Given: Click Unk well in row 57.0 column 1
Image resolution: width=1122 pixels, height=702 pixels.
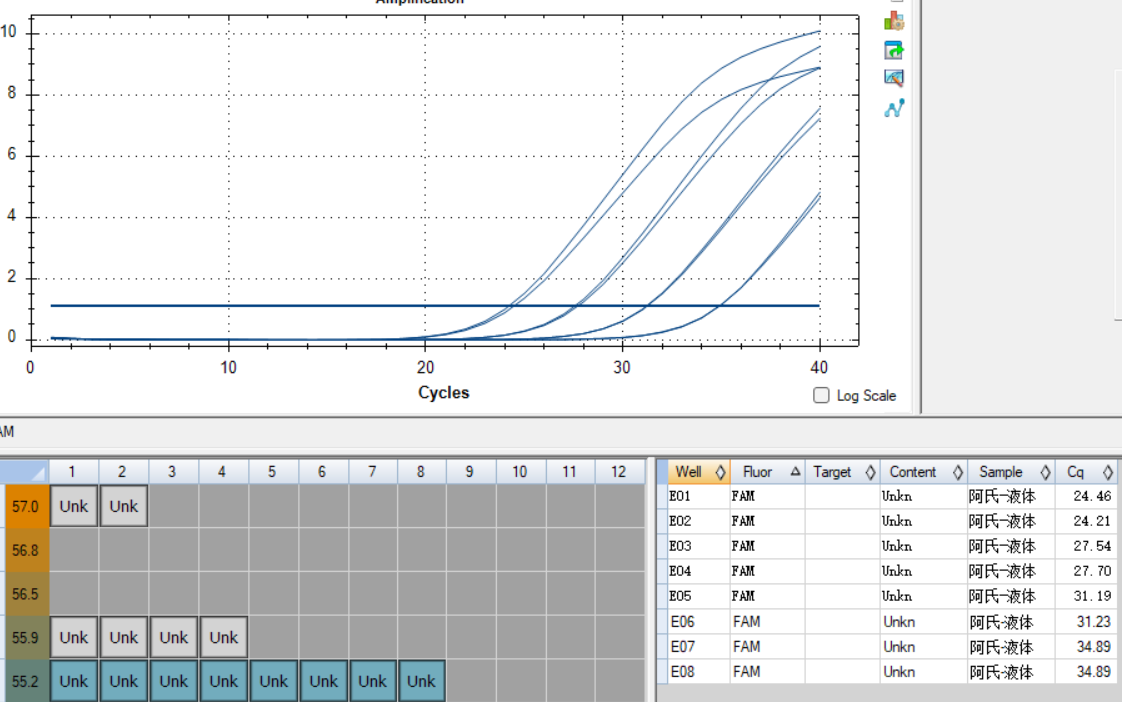Looking at the screenshot, I should [74, 506].
